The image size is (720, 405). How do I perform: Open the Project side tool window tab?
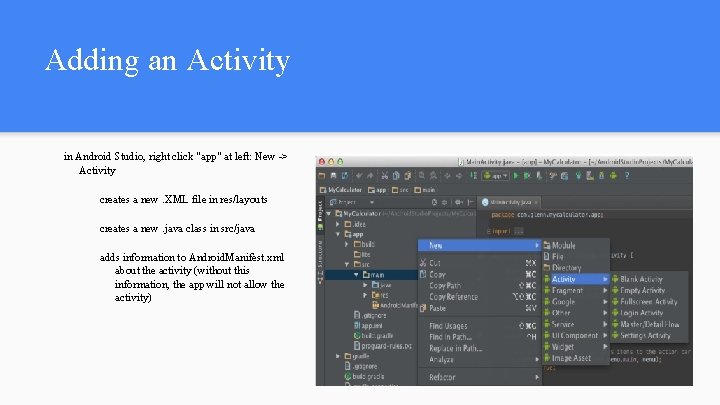[320, 214]
